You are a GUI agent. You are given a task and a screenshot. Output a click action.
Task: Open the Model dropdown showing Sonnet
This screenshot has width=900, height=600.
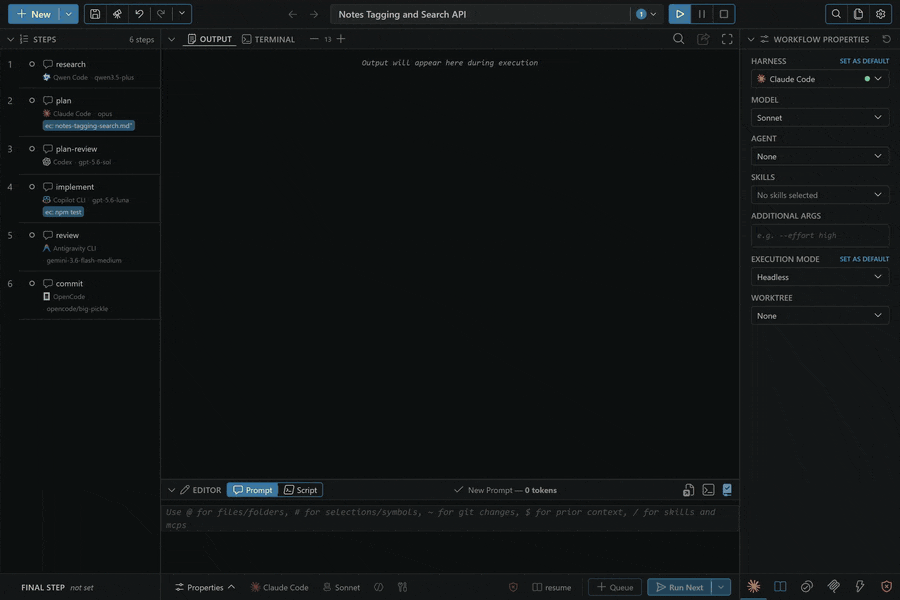click(820, 118)
